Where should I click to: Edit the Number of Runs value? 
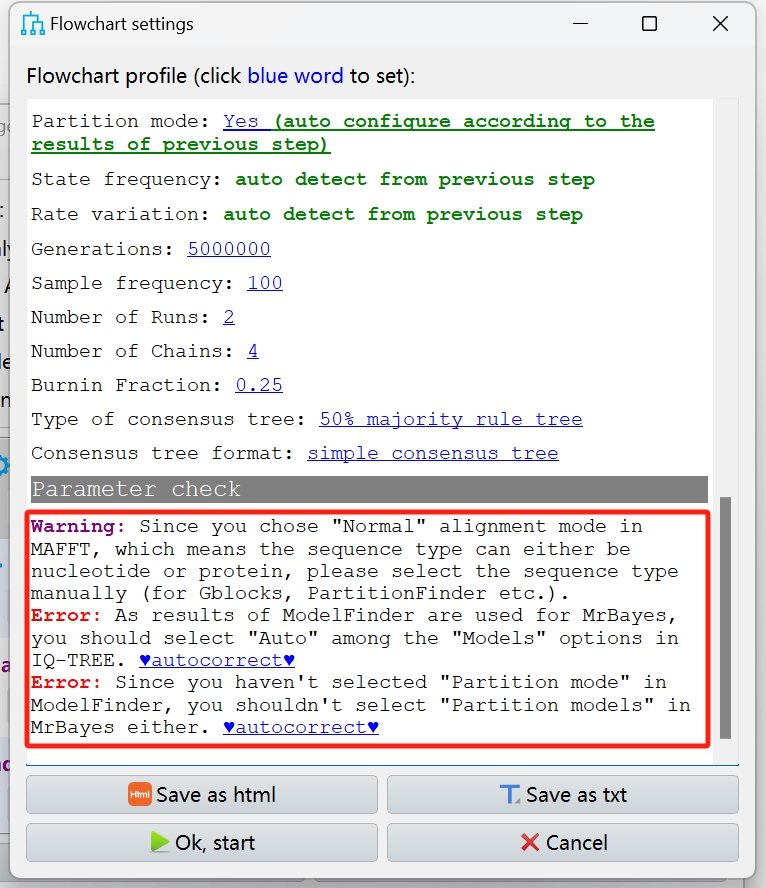229,317
